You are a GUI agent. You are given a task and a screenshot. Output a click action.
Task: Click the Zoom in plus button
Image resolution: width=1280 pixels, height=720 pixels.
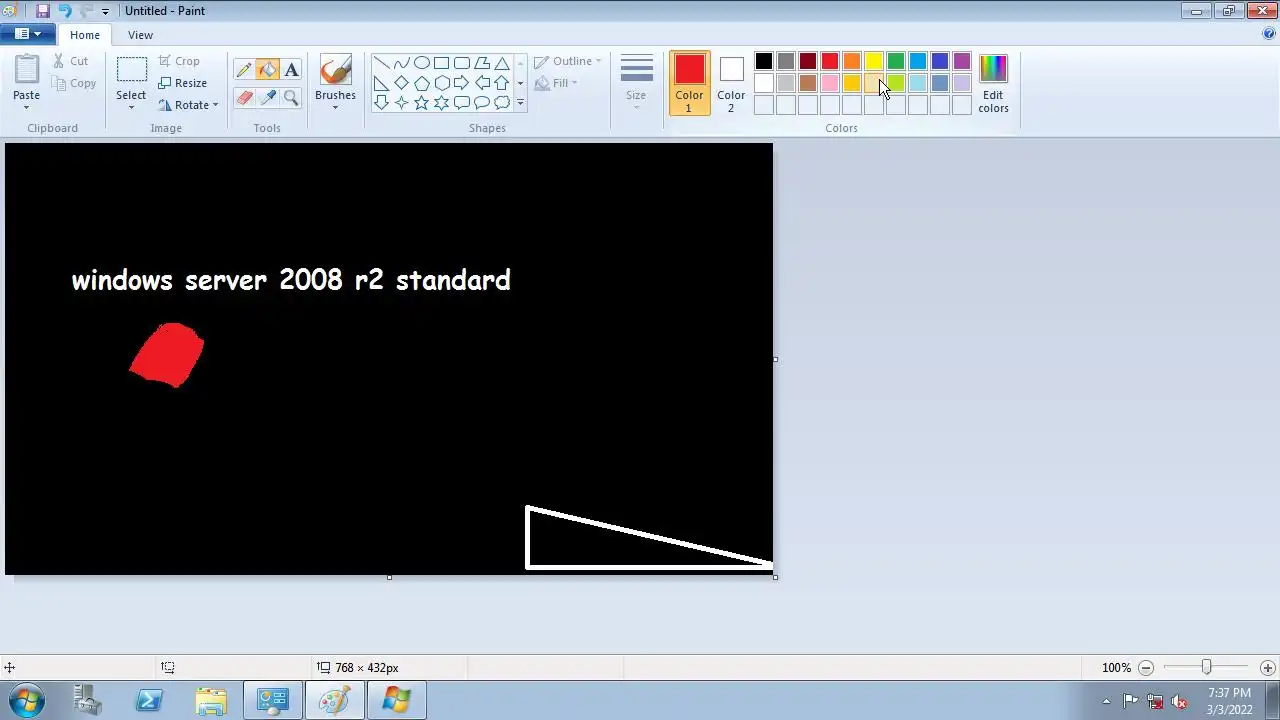click(x=1268, y=667)
